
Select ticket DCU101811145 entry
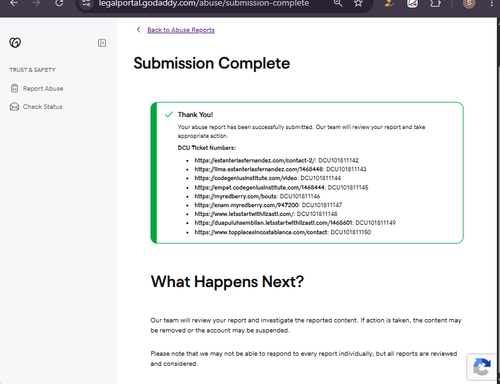coord(281,187)
